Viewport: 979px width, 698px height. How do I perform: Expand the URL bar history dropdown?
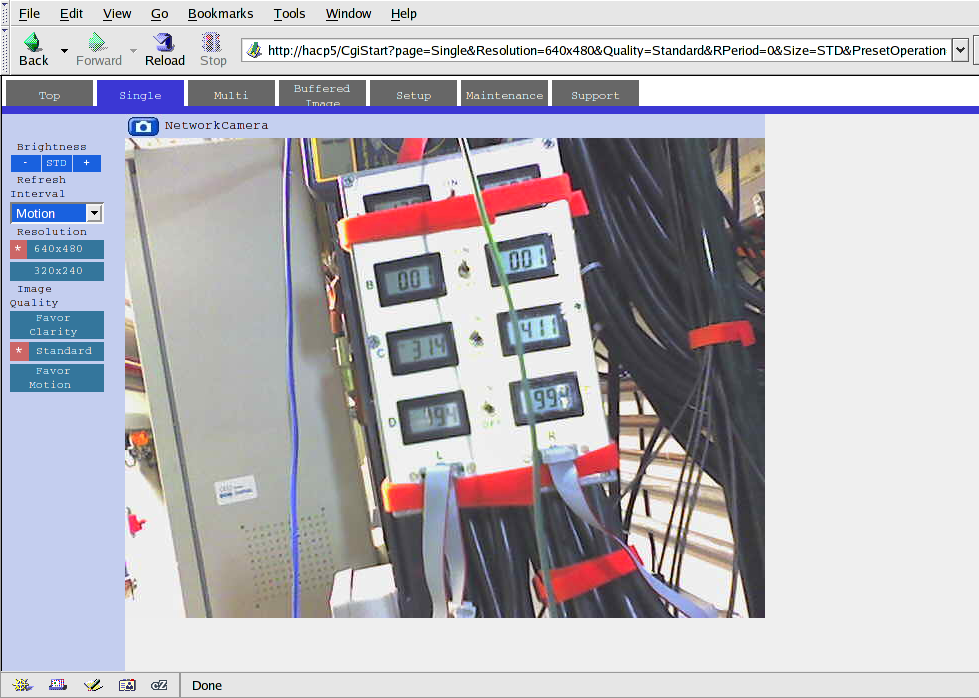coord(960,51)
